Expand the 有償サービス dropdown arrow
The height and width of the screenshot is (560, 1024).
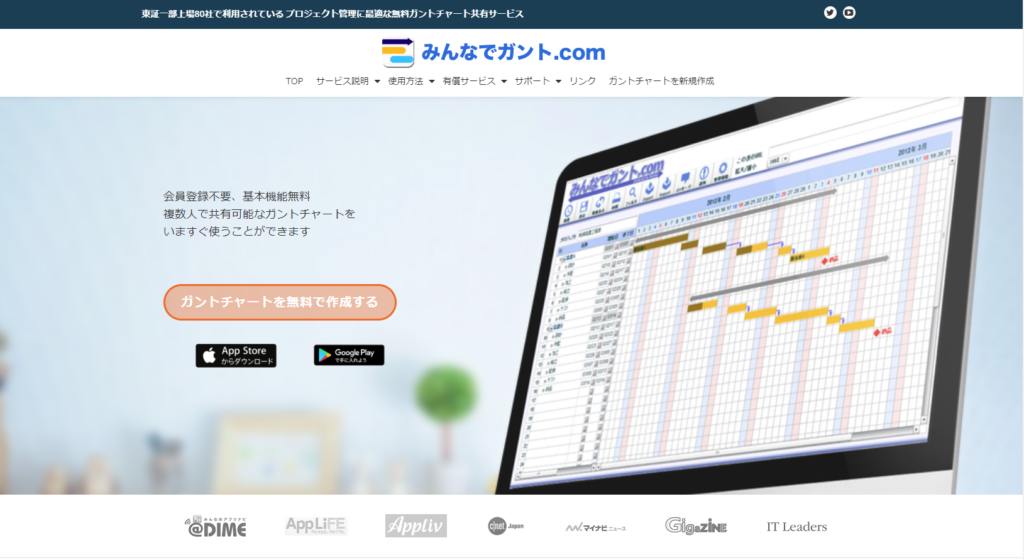point(504,82)
